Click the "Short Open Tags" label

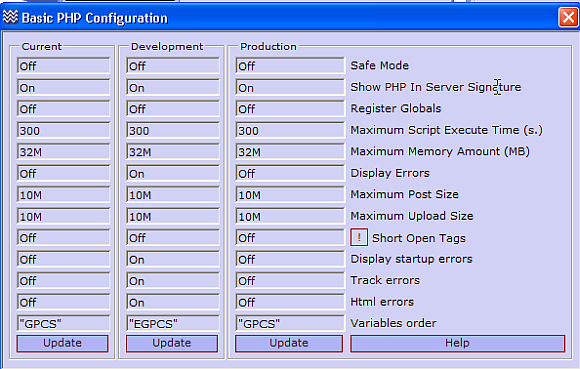[419, 238]
